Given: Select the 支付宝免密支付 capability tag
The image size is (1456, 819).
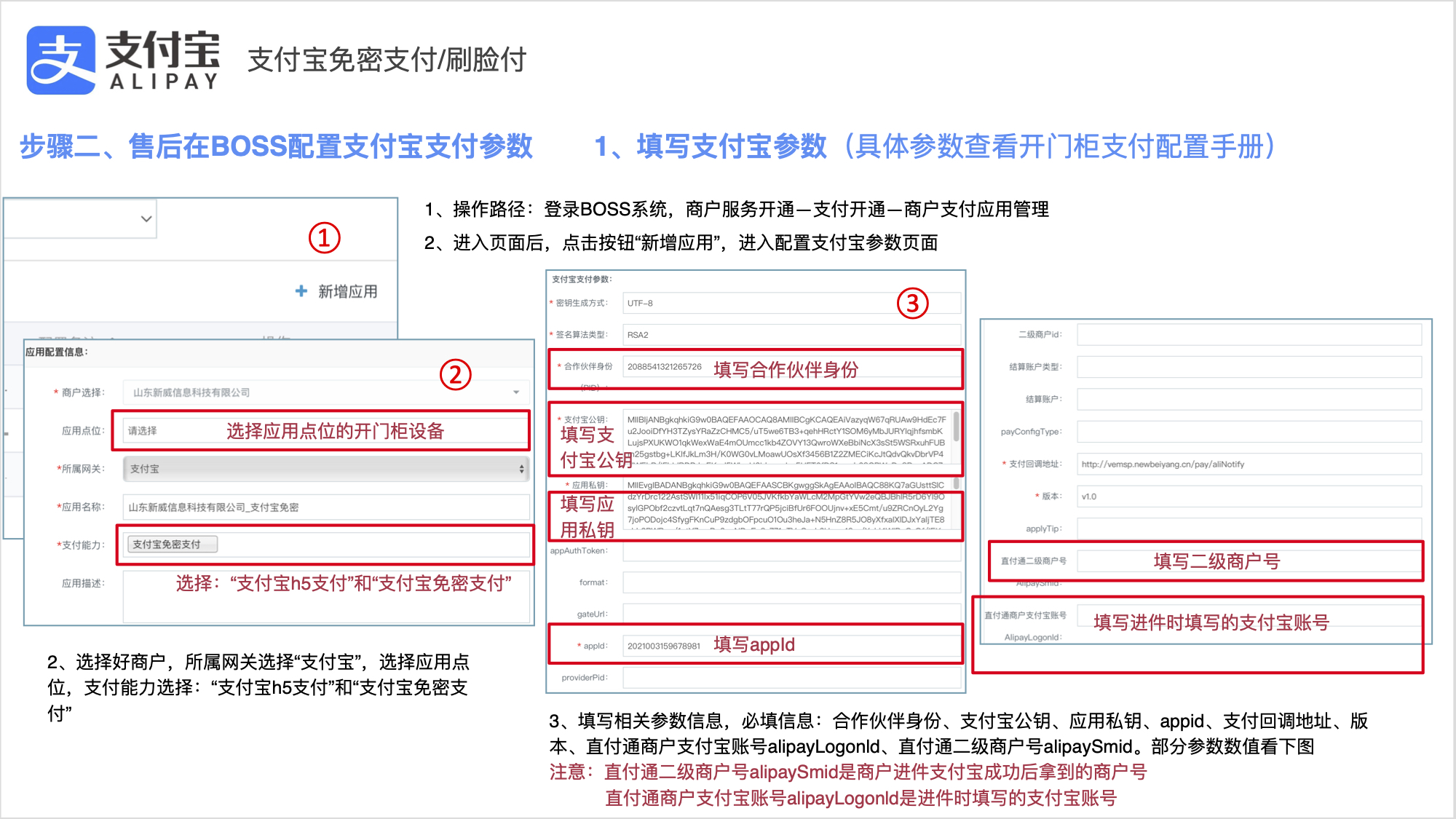Looking at the screenshot, I should [173, 545].
